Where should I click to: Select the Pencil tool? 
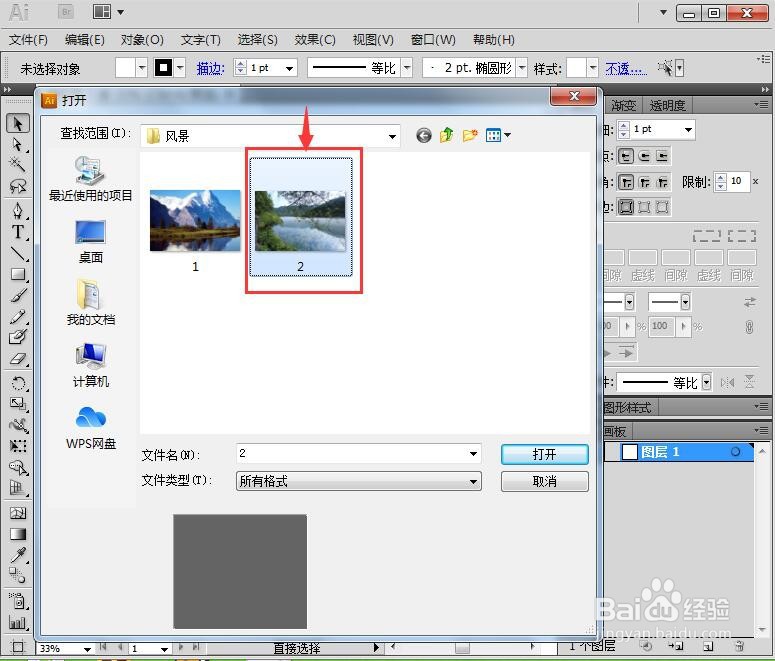click(x=18, y=316)
